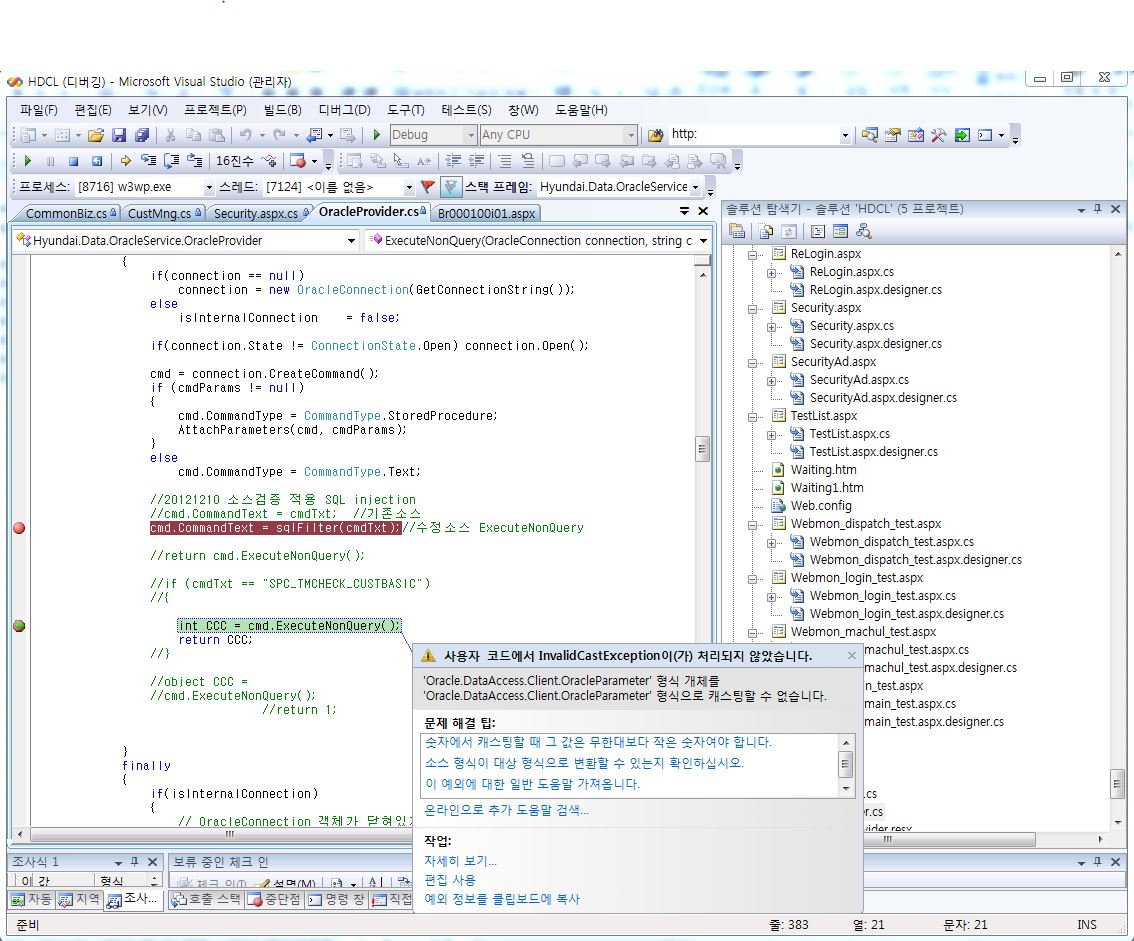
Task: Click the code editor vertical scrollbar thumb
Action: coord(702,449)
